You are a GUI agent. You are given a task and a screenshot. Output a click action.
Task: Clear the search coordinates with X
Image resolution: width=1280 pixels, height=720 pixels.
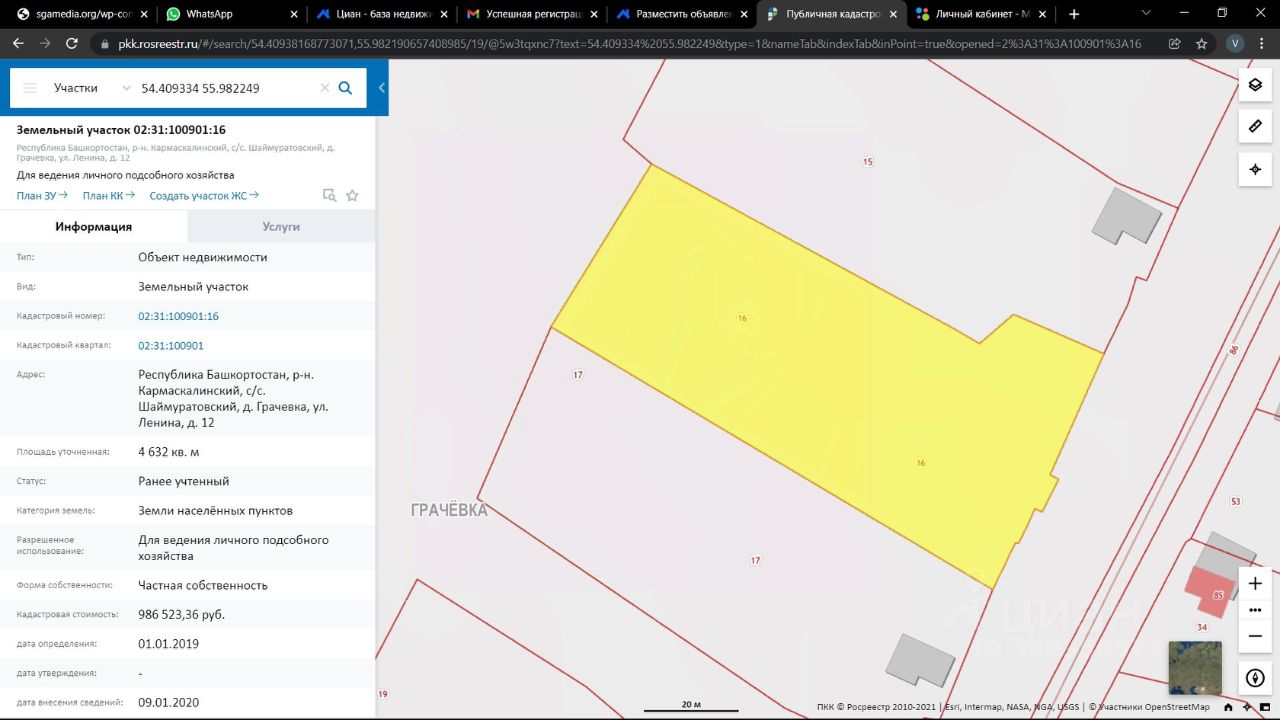click(x=324, y=88)
